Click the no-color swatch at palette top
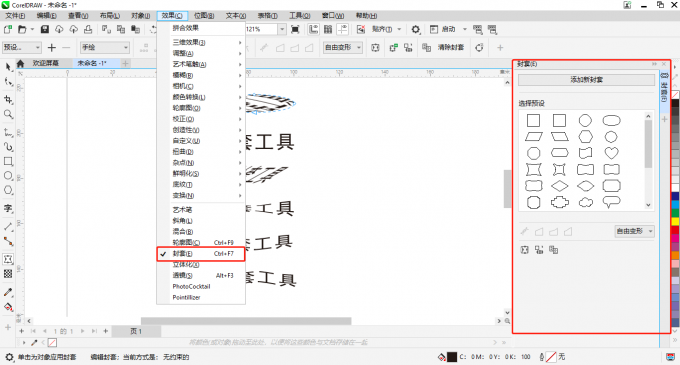Screen dimensions: 680x365 pos(675,95)
